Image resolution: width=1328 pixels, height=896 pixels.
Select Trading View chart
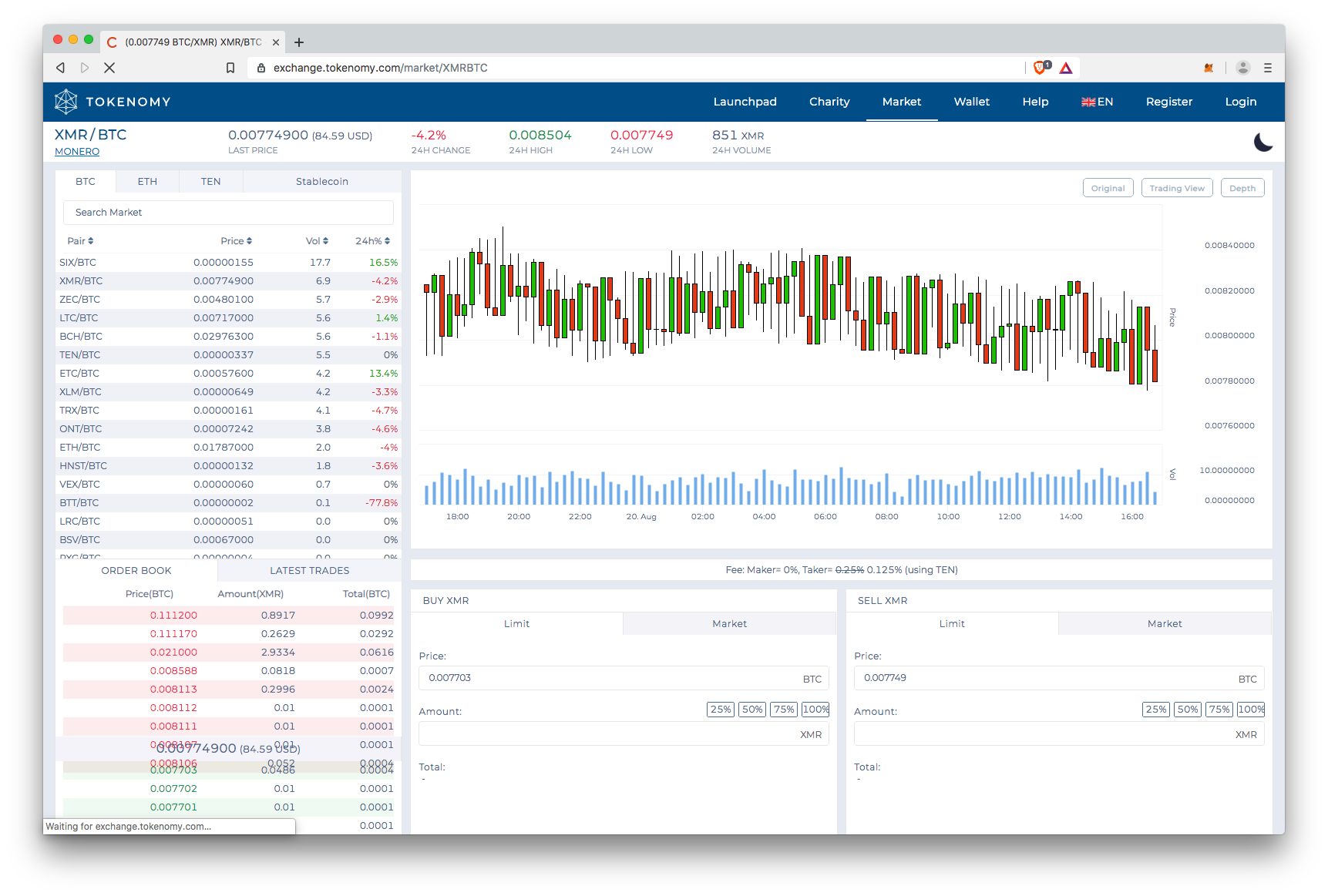(1176, 188)
